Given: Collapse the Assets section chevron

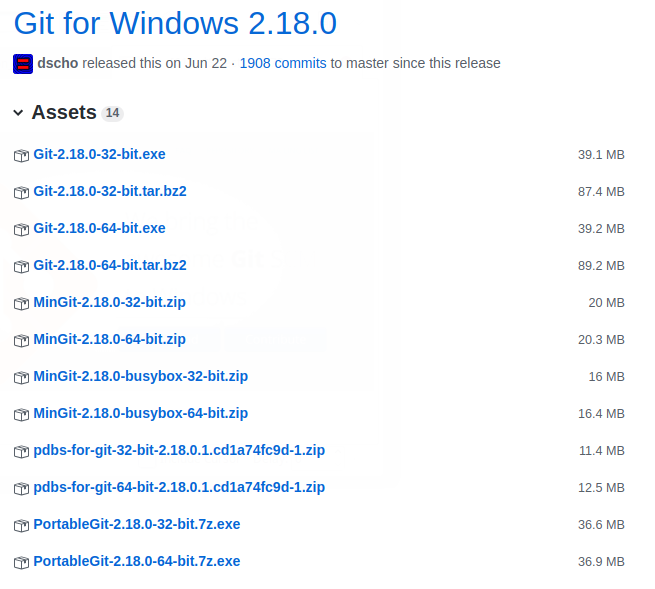Looking at the screenshot, I should point(18,112).
